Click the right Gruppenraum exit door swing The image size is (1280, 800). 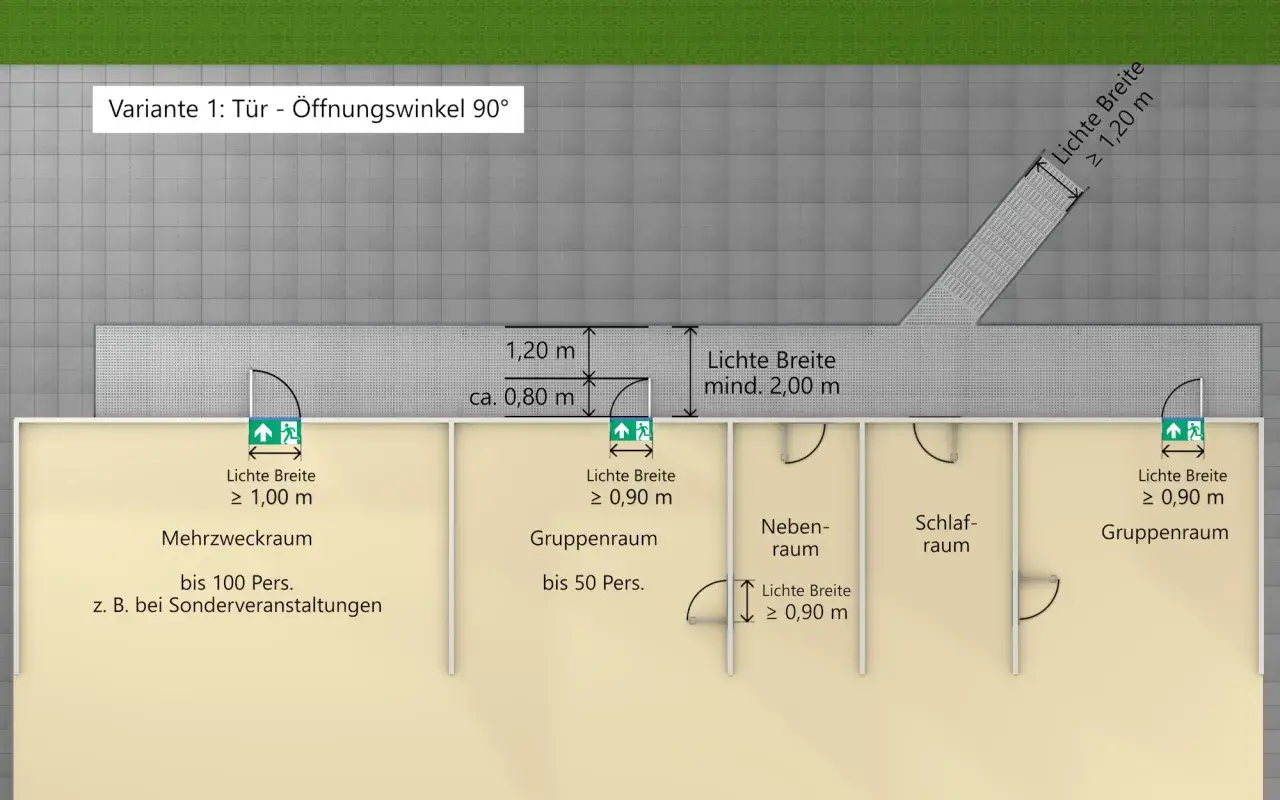1181,397
